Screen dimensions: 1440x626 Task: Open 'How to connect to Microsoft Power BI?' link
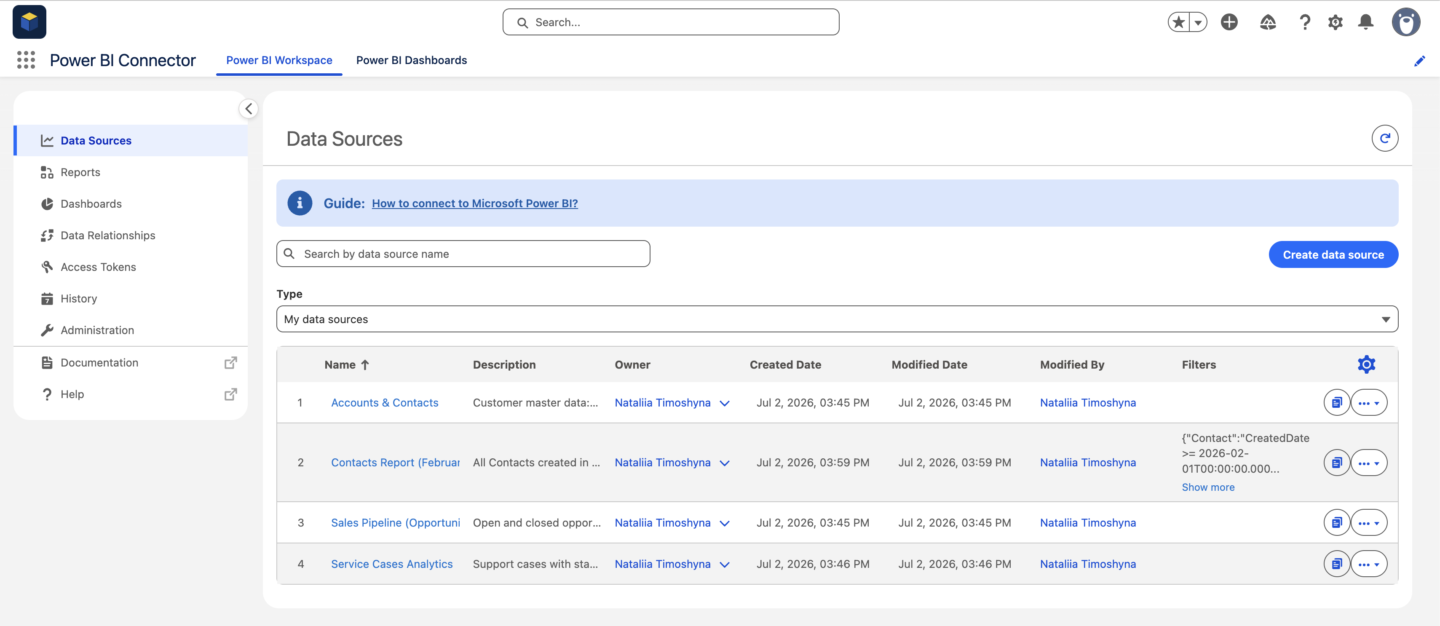475,203
